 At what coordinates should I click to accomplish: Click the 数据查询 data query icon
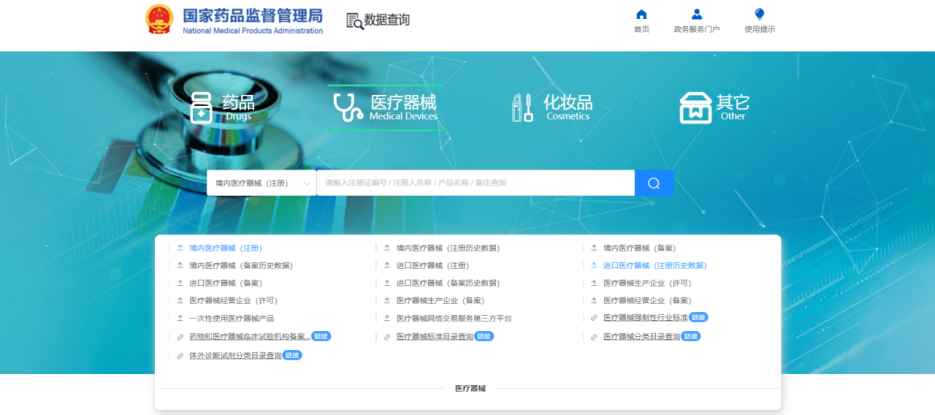(354, 20)
